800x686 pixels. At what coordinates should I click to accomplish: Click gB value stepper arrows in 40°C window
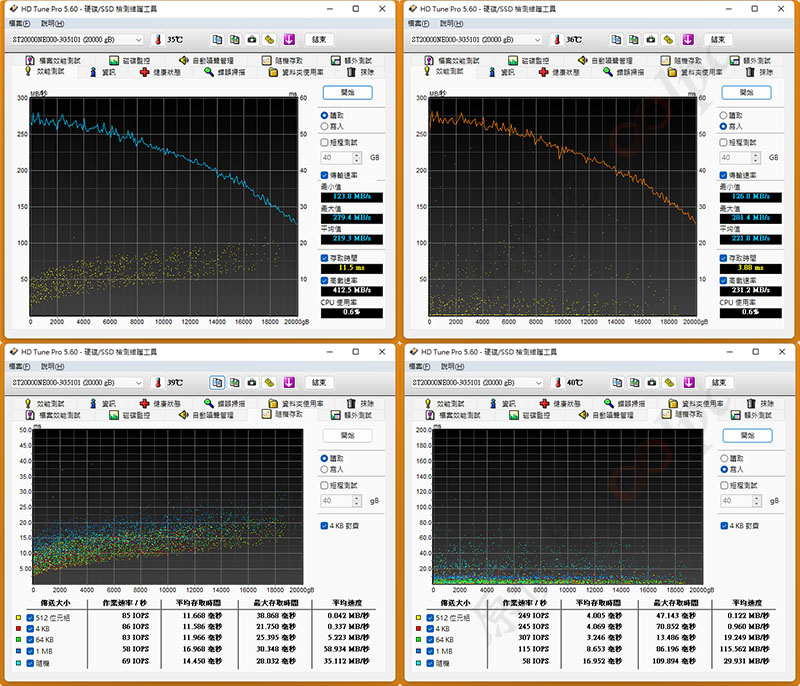click(757, 500)
